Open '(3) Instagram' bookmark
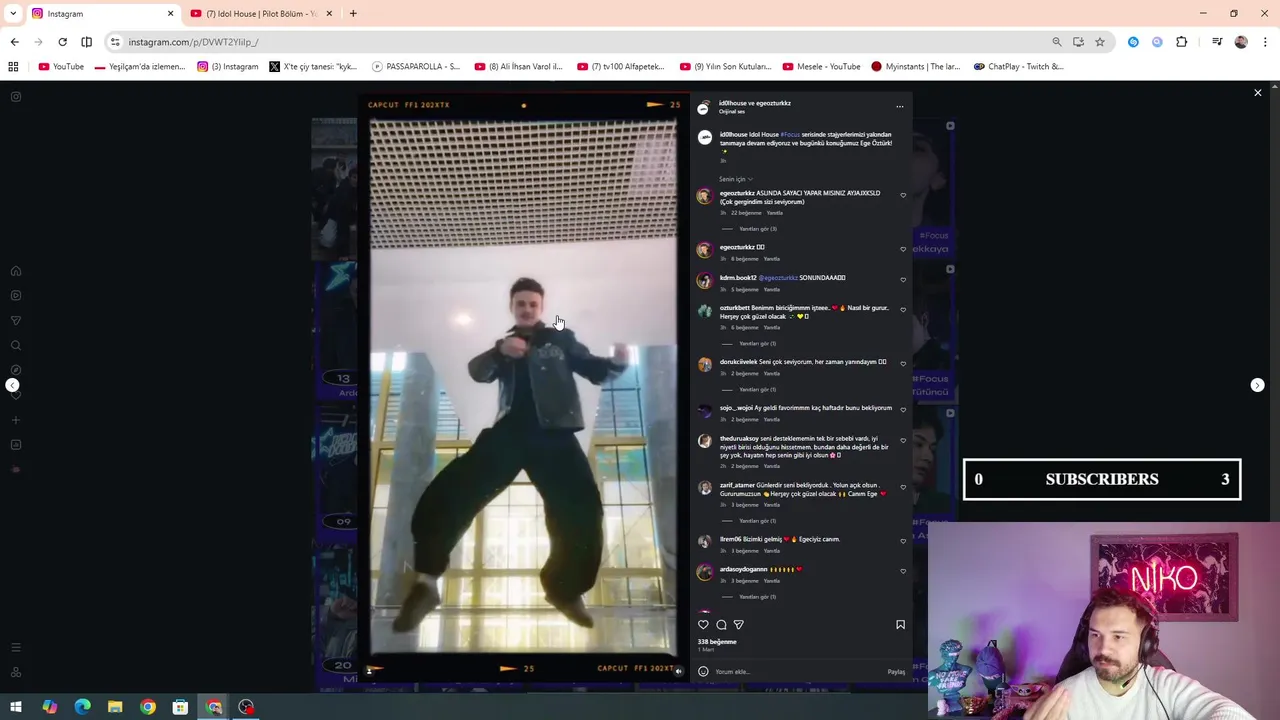This screenshot has height=720, width=1280. point(228,67)
